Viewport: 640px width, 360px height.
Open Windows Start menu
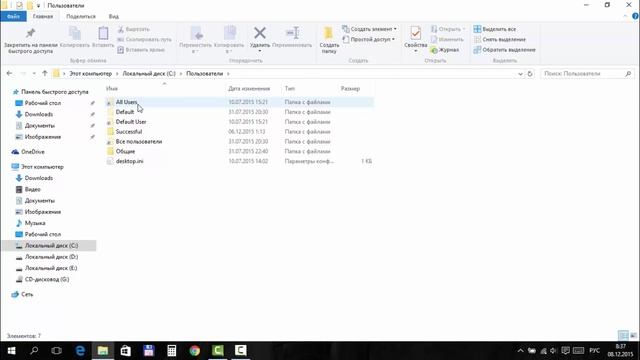coord(11,351)
